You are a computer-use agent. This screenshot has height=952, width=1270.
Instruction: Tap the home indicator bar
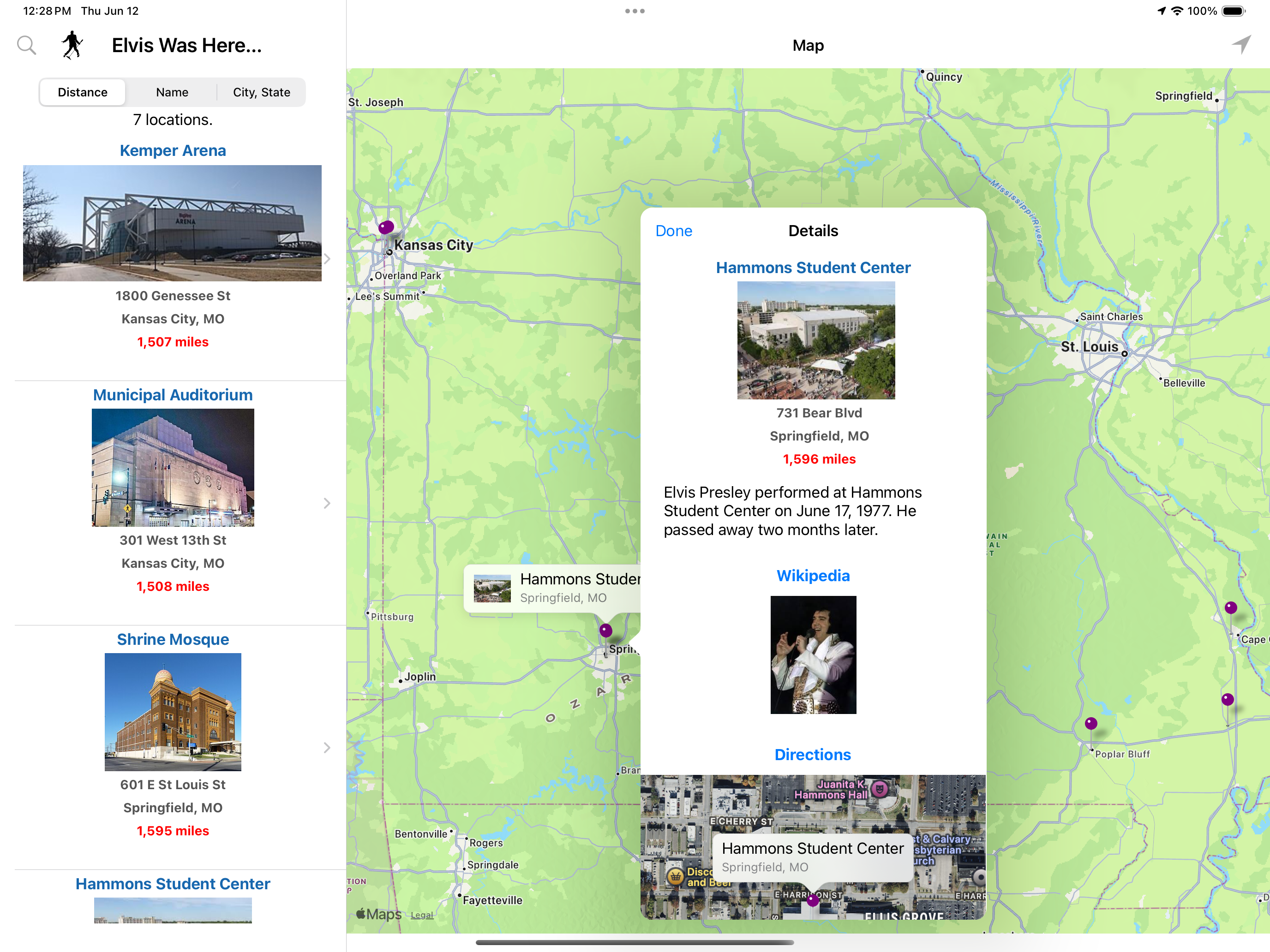pos(635,942)
